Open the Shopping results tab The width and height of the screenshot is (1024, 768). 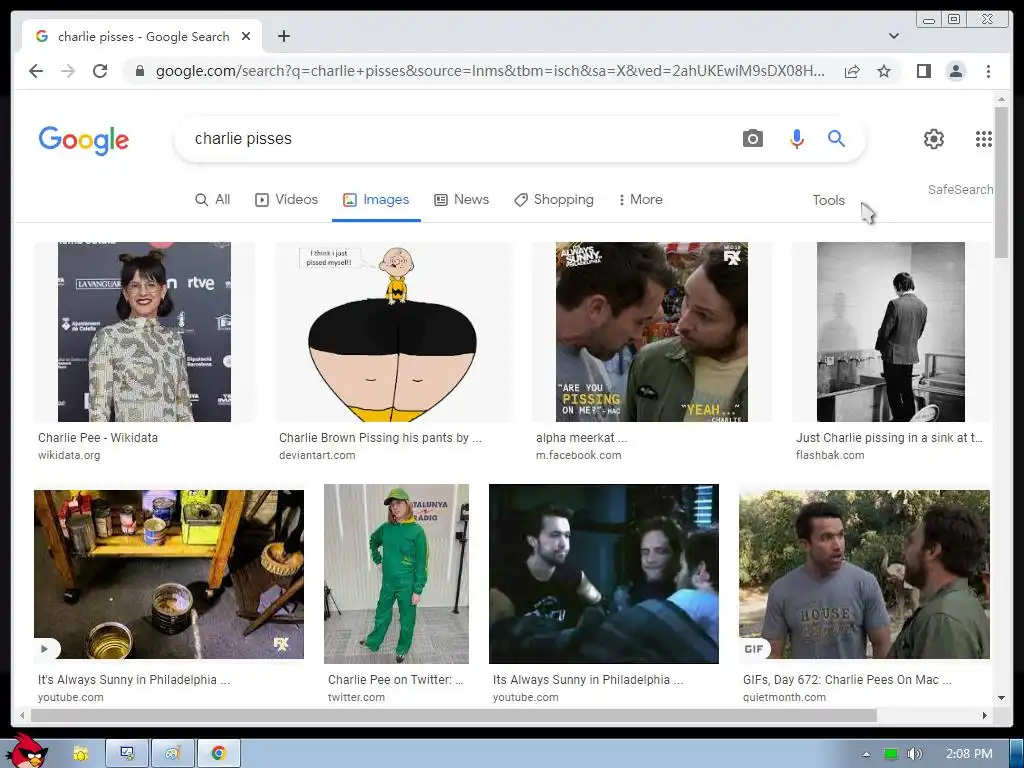click(x=554, y=200)
